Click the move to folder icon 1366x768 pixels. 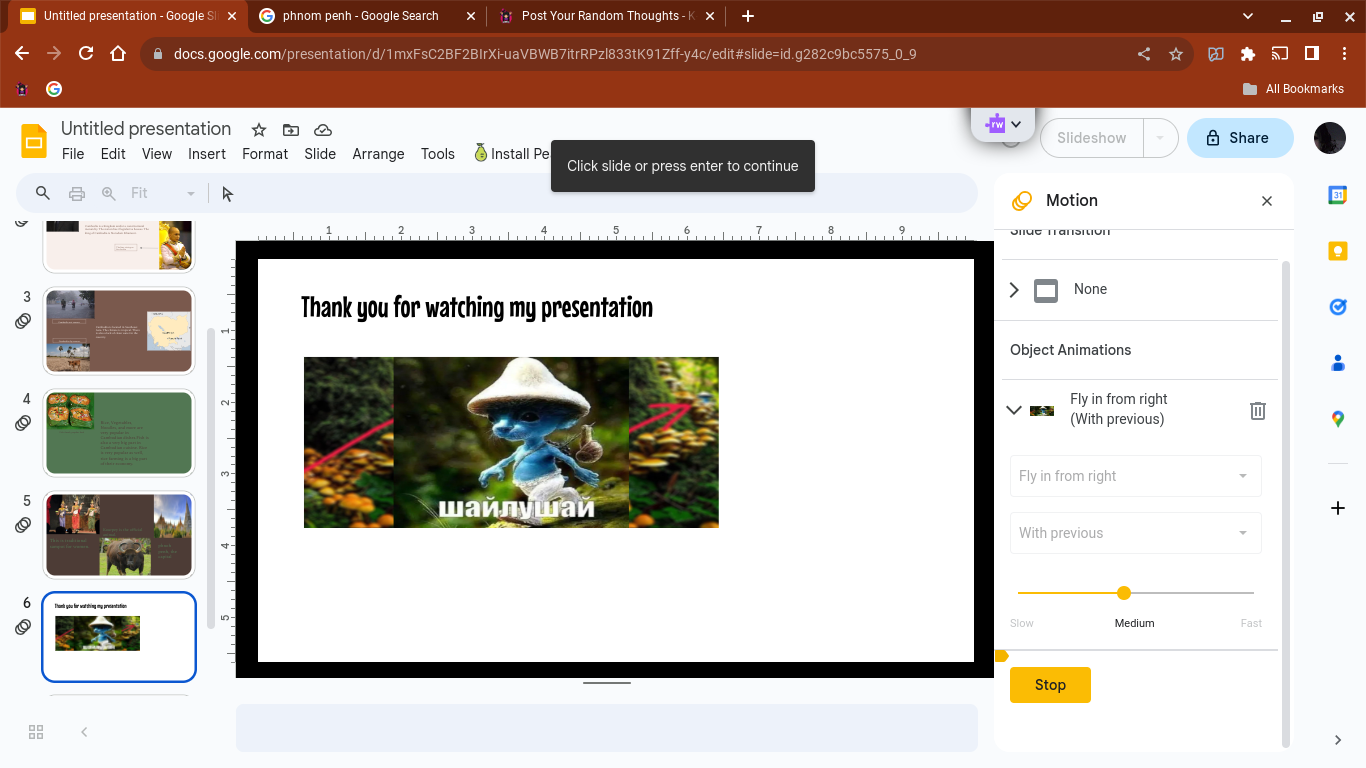coord(291,130)
